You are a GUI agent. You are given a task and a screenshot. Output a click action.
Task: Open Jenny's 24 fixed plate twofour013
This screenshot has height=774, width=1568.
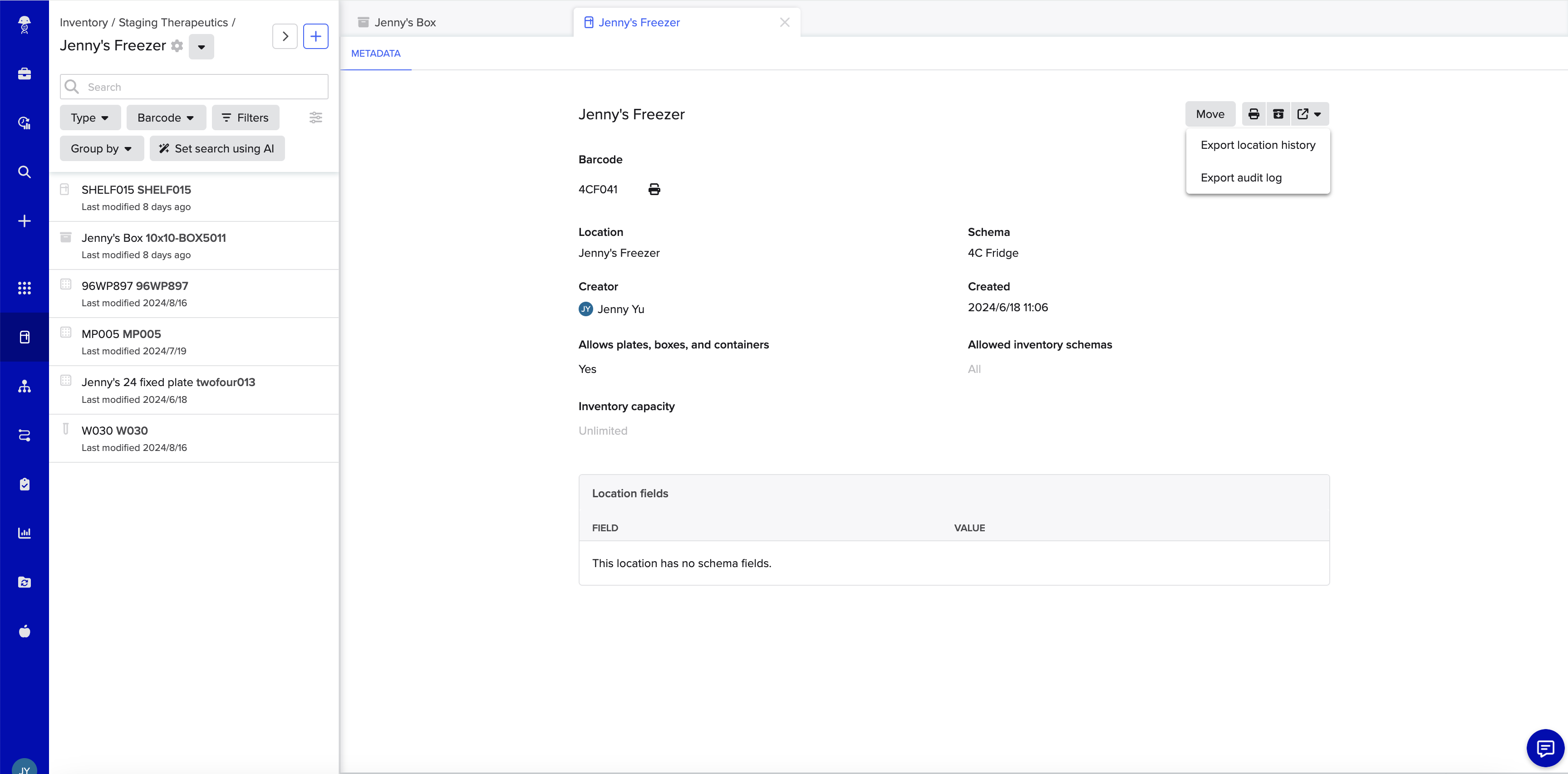194,391
